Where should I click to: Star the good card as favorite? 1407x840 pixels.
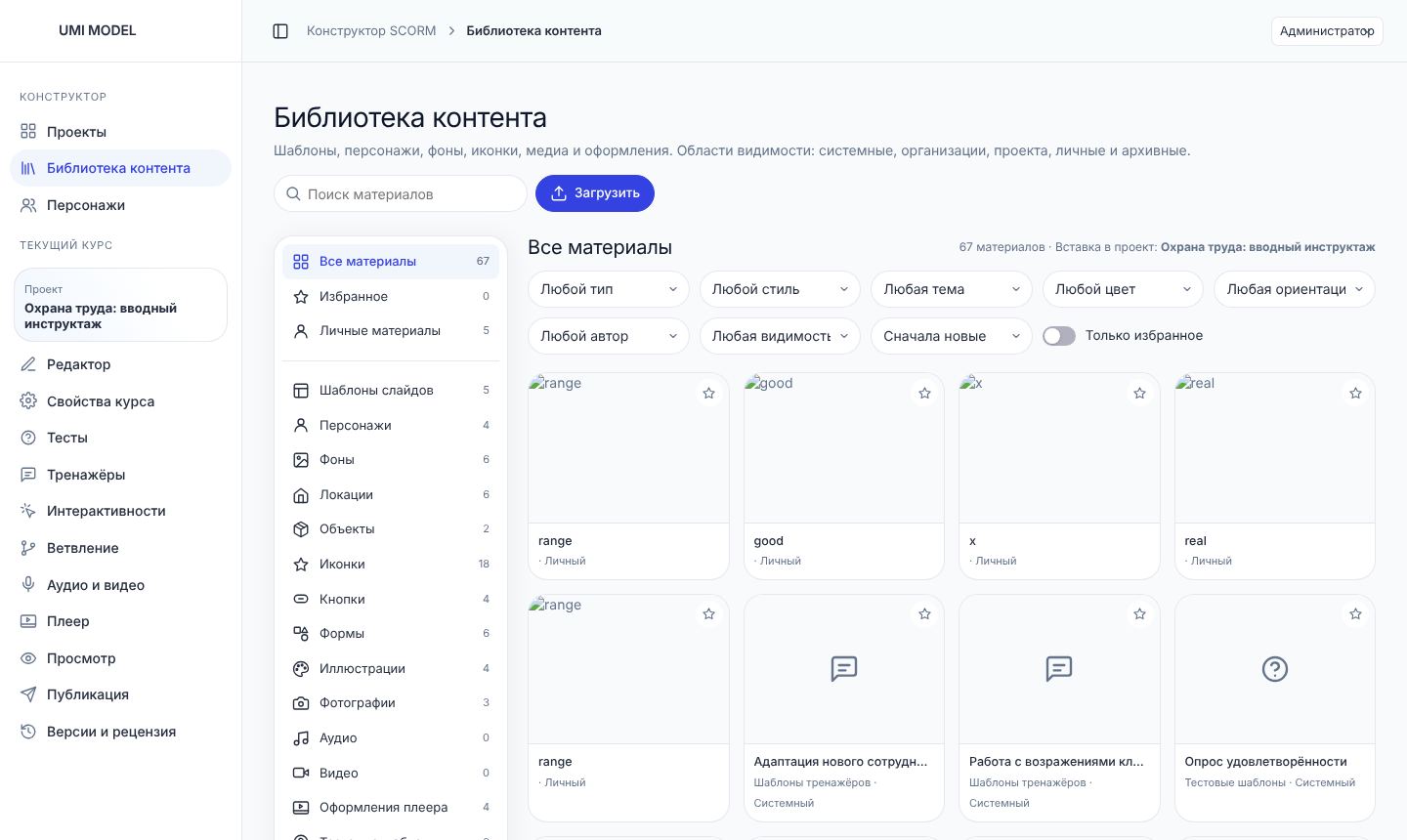[924, 394]
